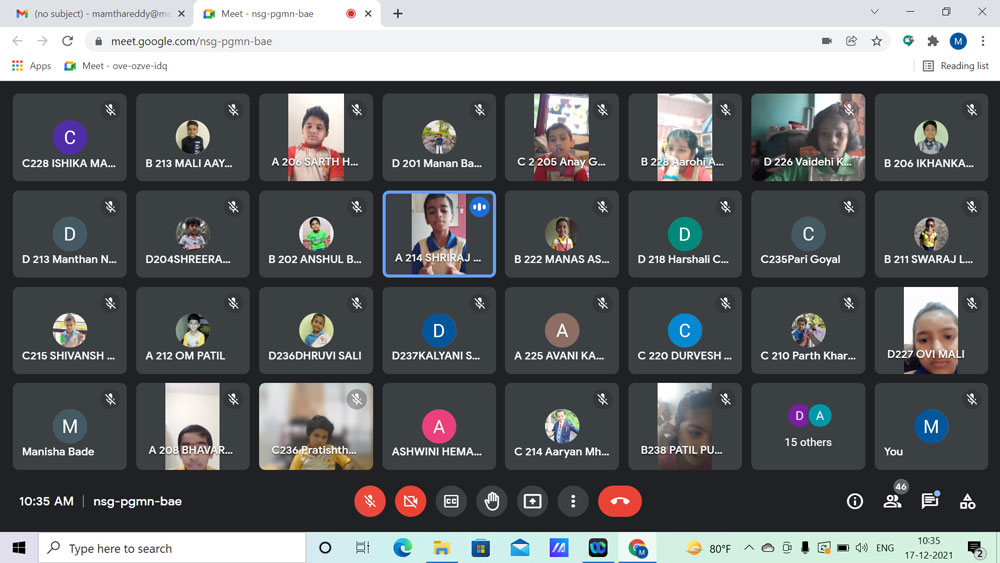Show the participants list with 46 people
The image size is (1000, 563).
click(892, 501)
